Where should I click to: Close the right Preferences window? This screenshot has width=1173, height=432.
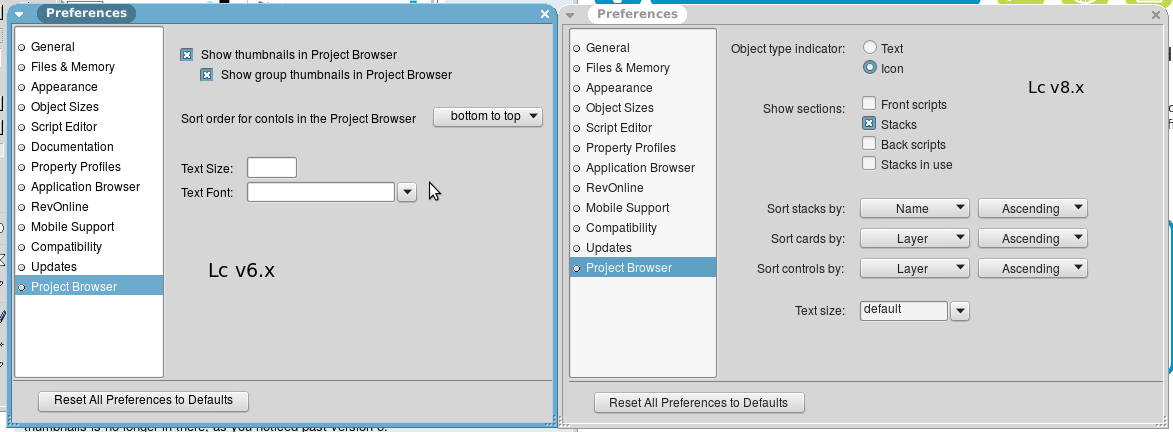1156,14
